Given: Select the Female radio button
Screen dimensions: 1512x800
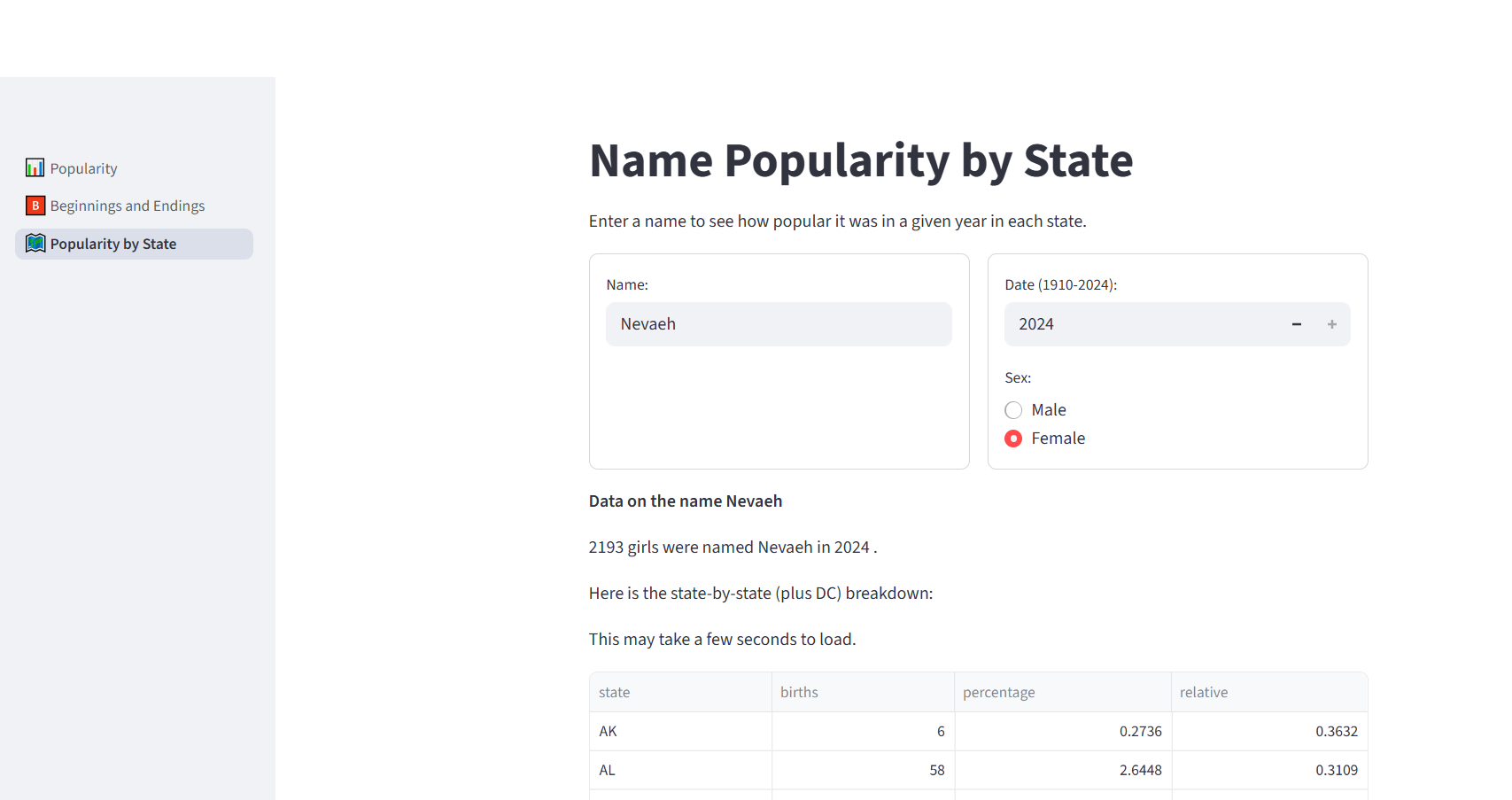Looking at the screenshot, I should pyautogui.click(x=1013, y=439).
